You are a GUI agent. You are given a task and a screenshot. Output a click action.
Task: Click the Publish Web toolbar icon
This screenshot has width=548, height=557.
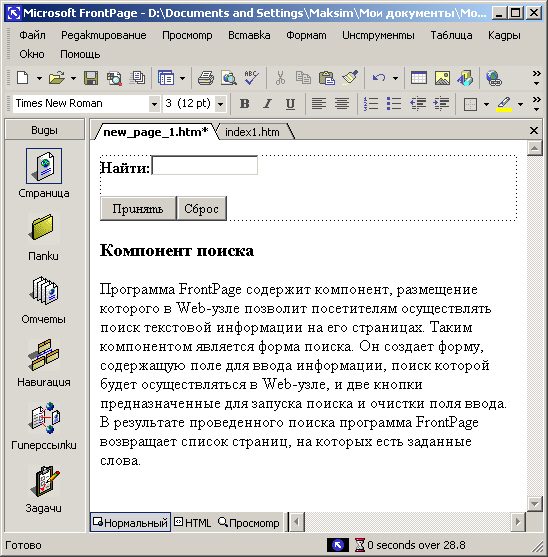pyautogui.click(x=137, y=78)
